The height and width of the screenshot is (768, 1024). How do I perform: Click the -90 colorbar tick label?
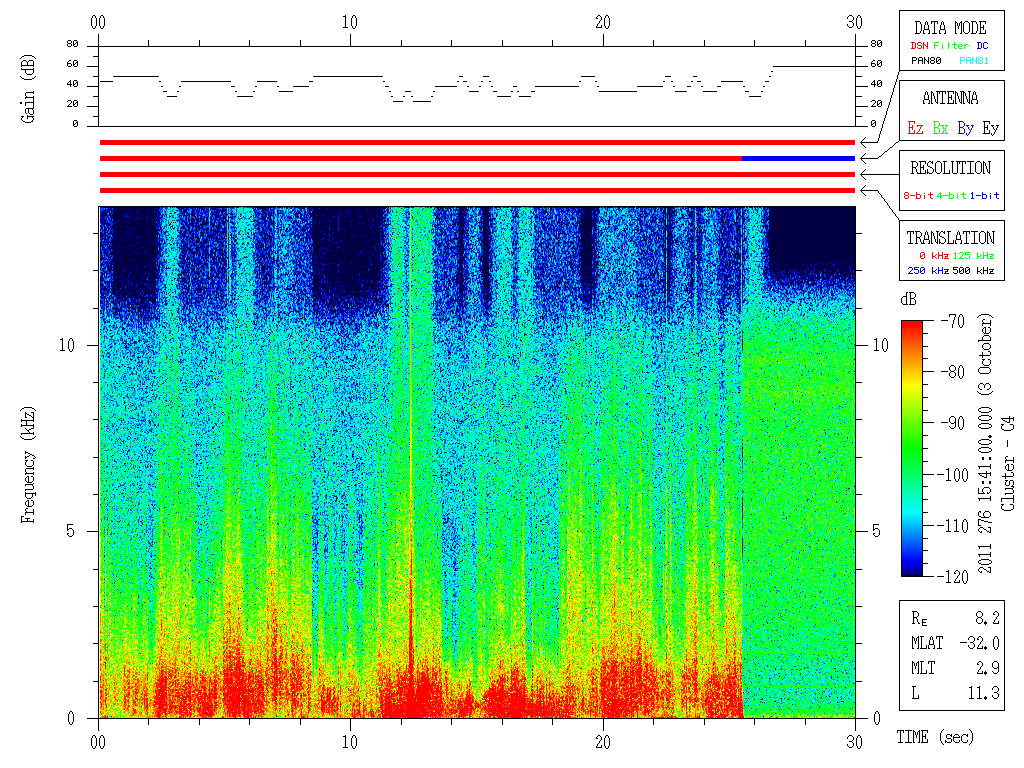(x=953, y=423)
